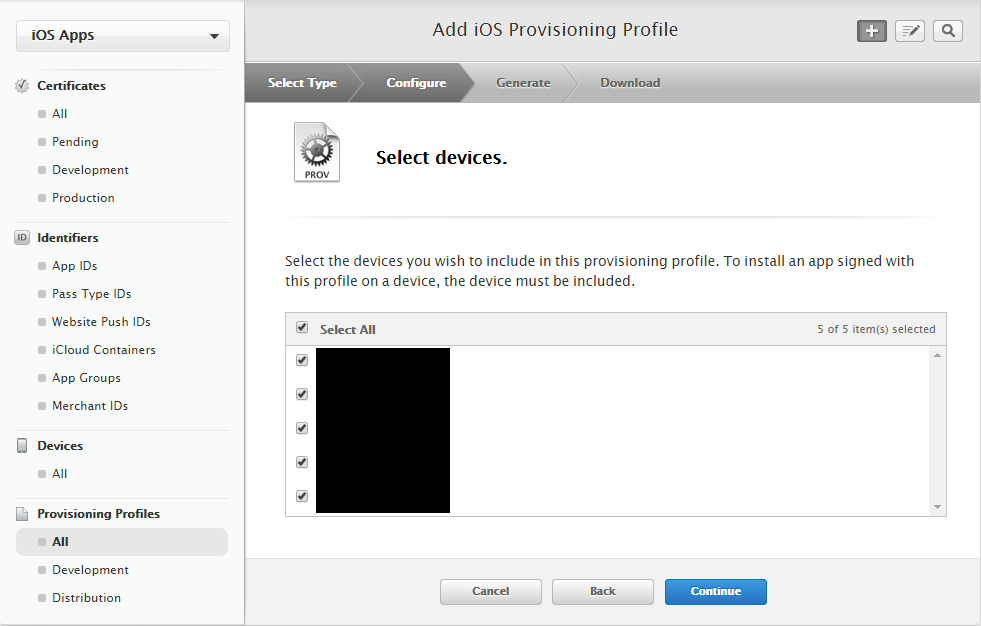This screenshot has height=626, width=981.
Task: Click the Configure step
Action: coord(416,83)
